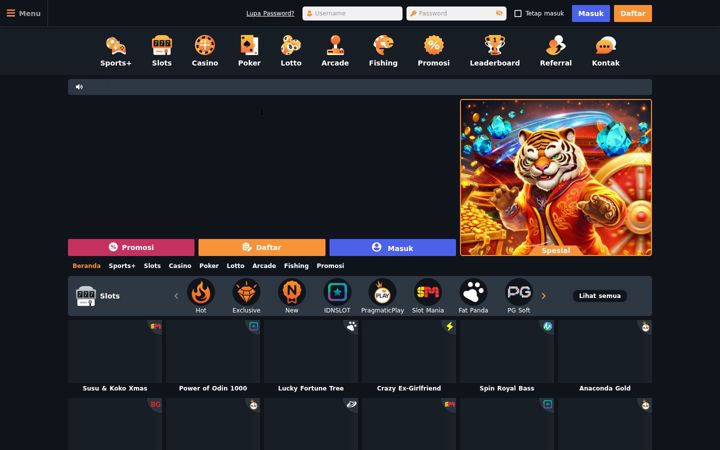
Task: Click the pink Promosi banner button
Action: [x=131, y=247]
